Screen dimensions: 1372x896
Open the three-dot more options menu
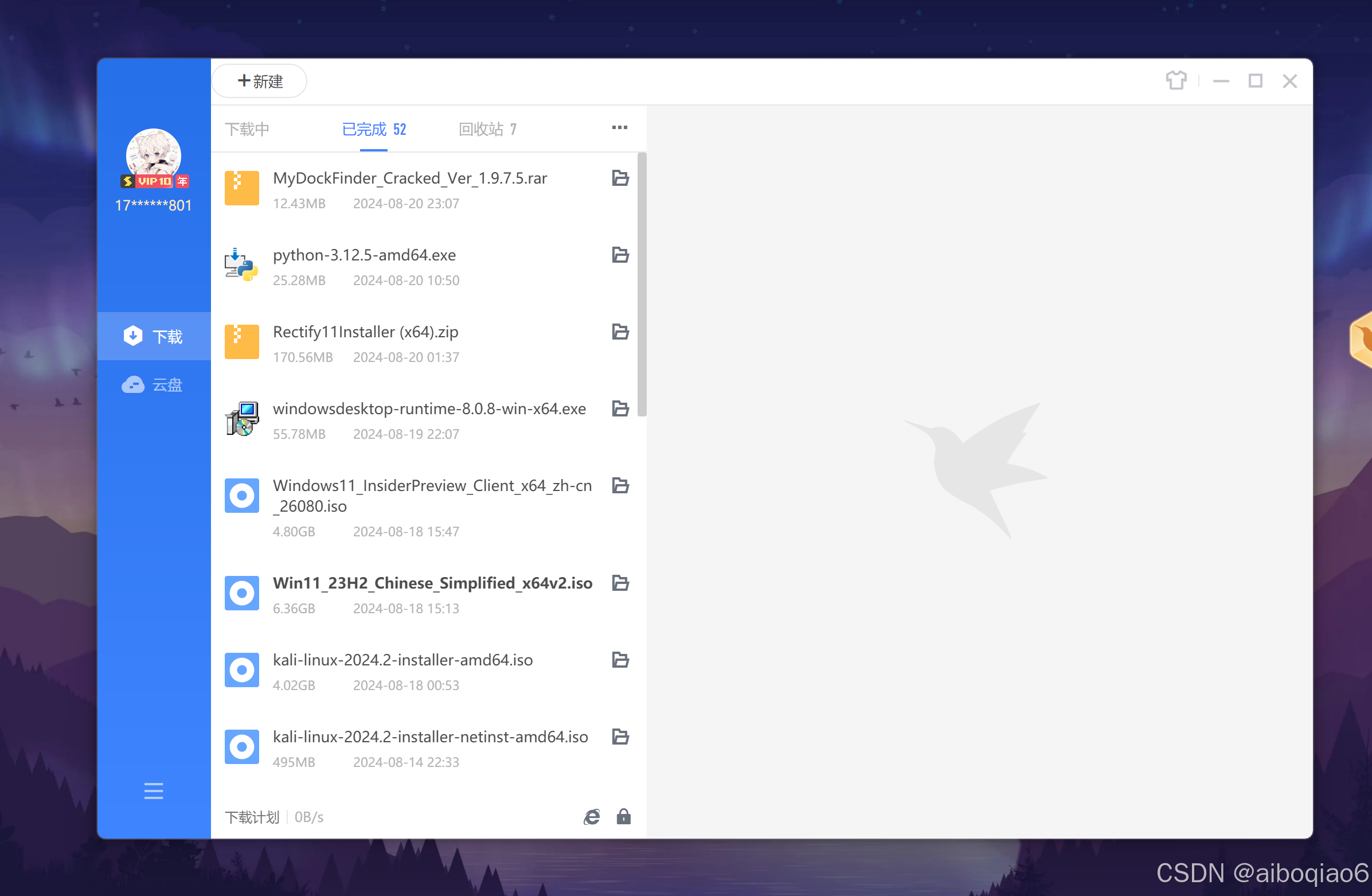click(619, 127)
